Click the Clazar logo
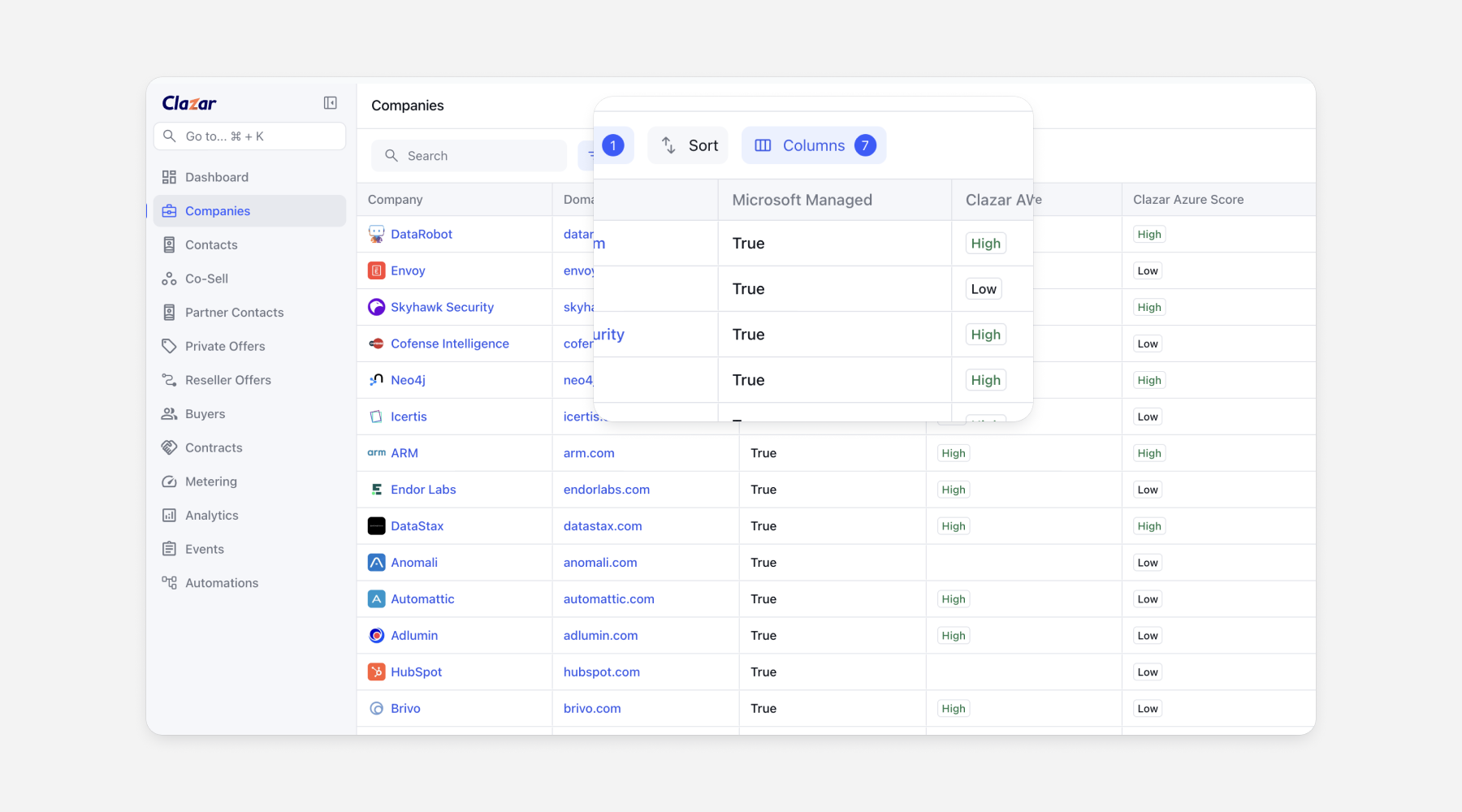Screen dimensions: 1462x812 [x=189, y=103]
